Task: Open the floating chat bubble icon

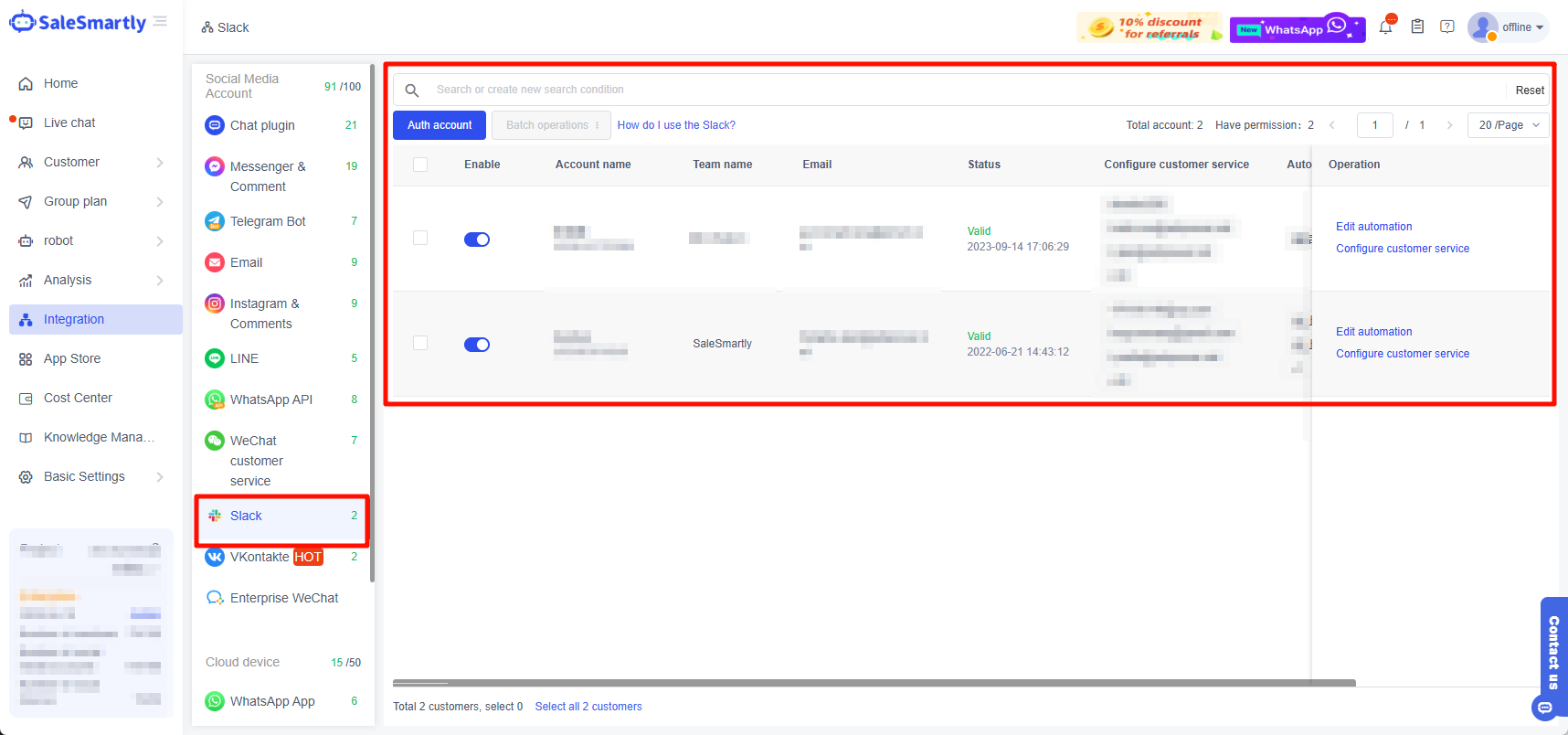Action: point(1544,708)
